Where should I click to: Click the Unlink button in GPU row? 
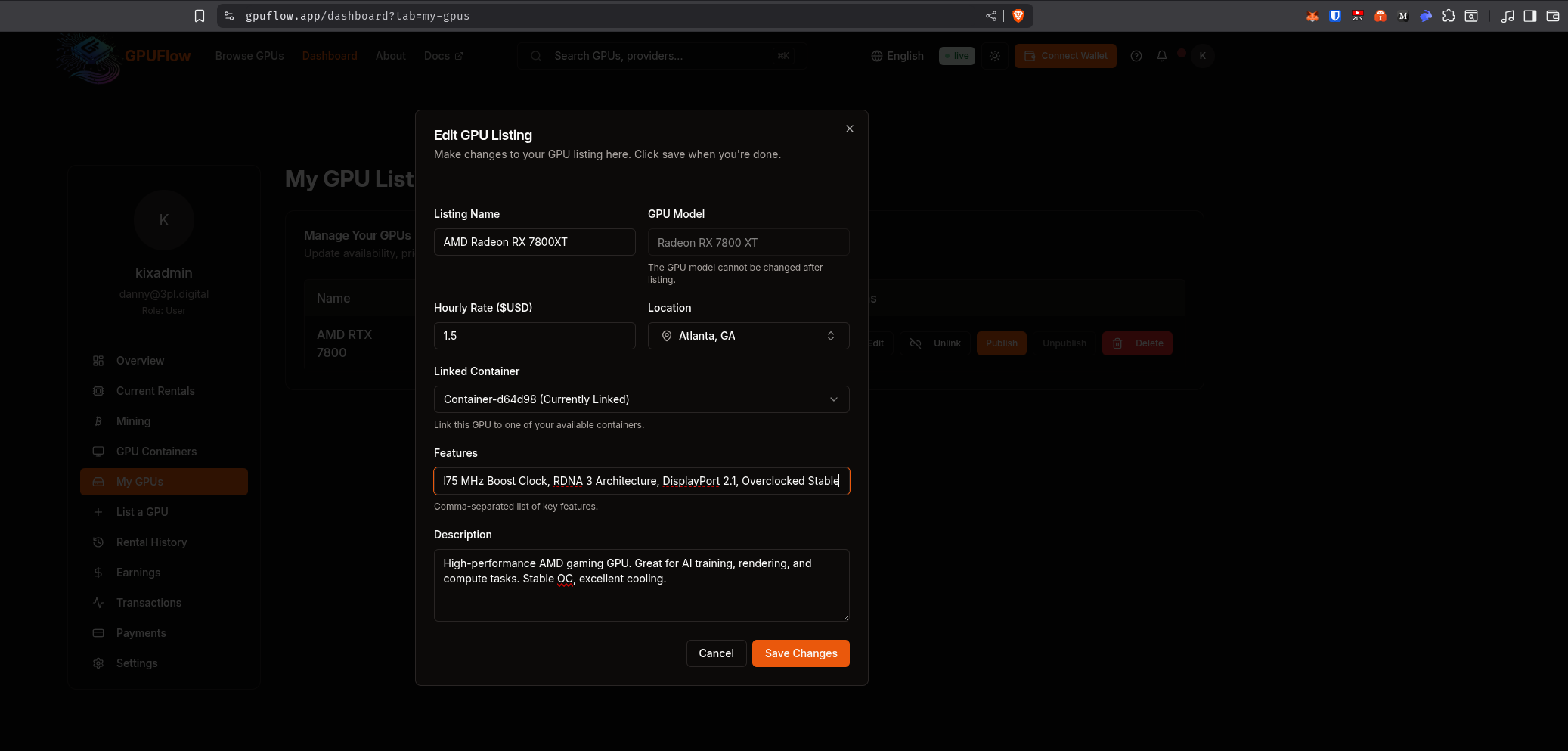(x=935, y=343)
